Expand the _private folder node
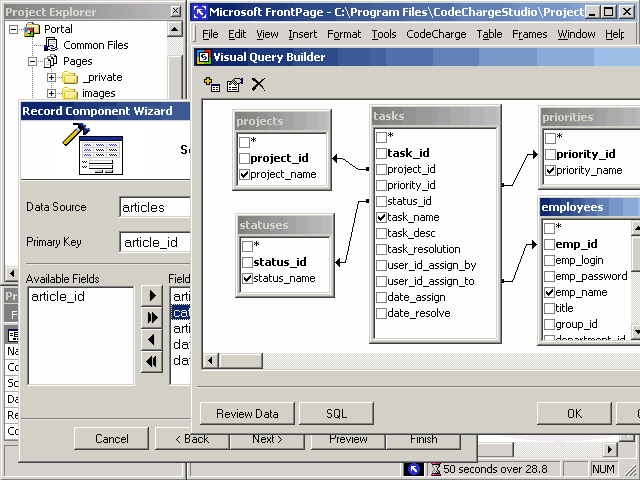640x480 pixels. [x=51, y=77]
